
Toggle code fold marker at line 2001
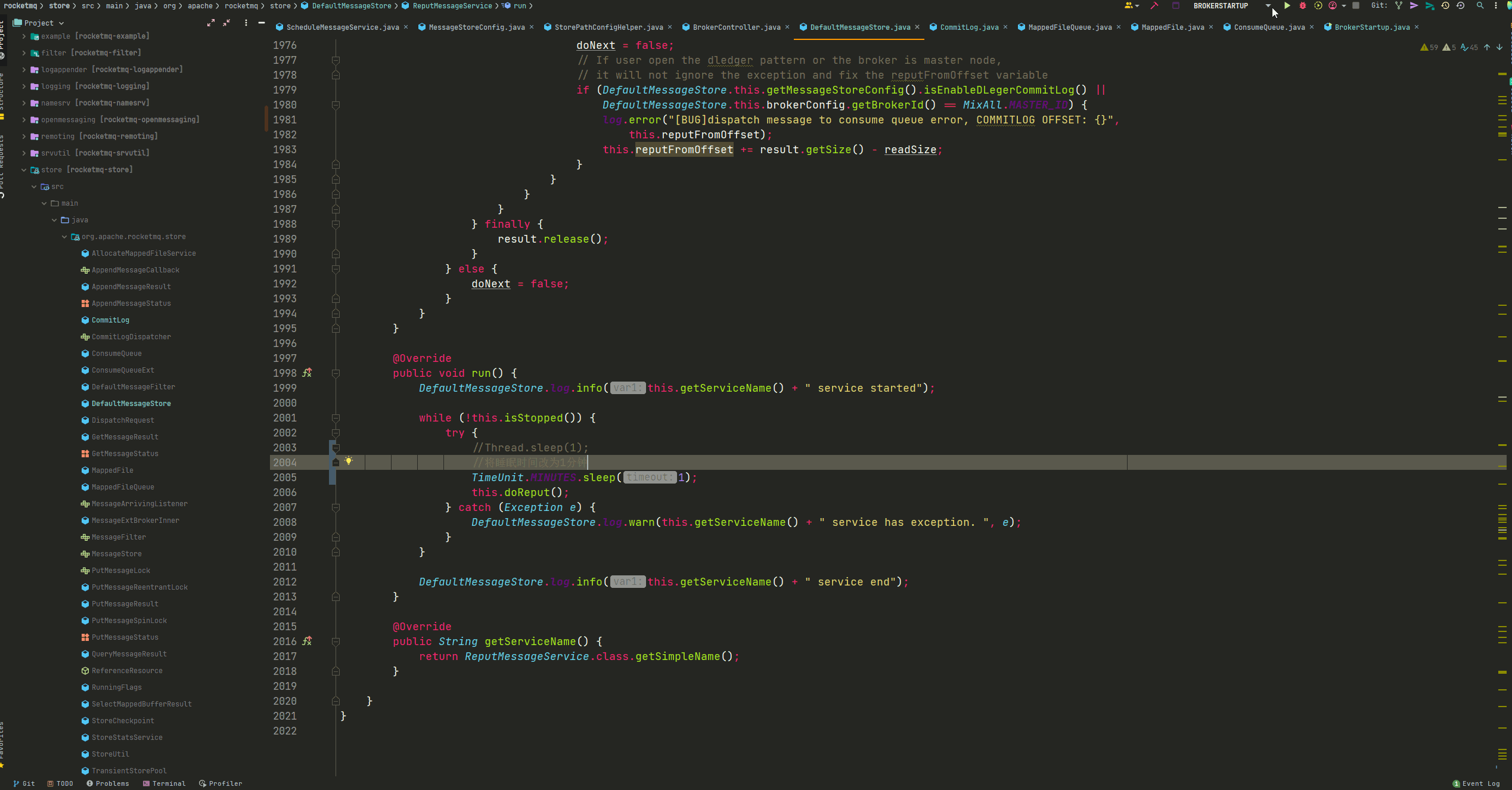tap(336, 418)
